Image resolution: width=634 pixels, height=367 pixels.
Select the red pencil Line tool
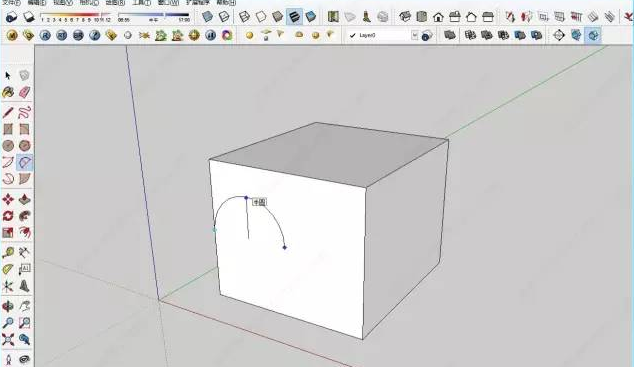click(8, 112)
